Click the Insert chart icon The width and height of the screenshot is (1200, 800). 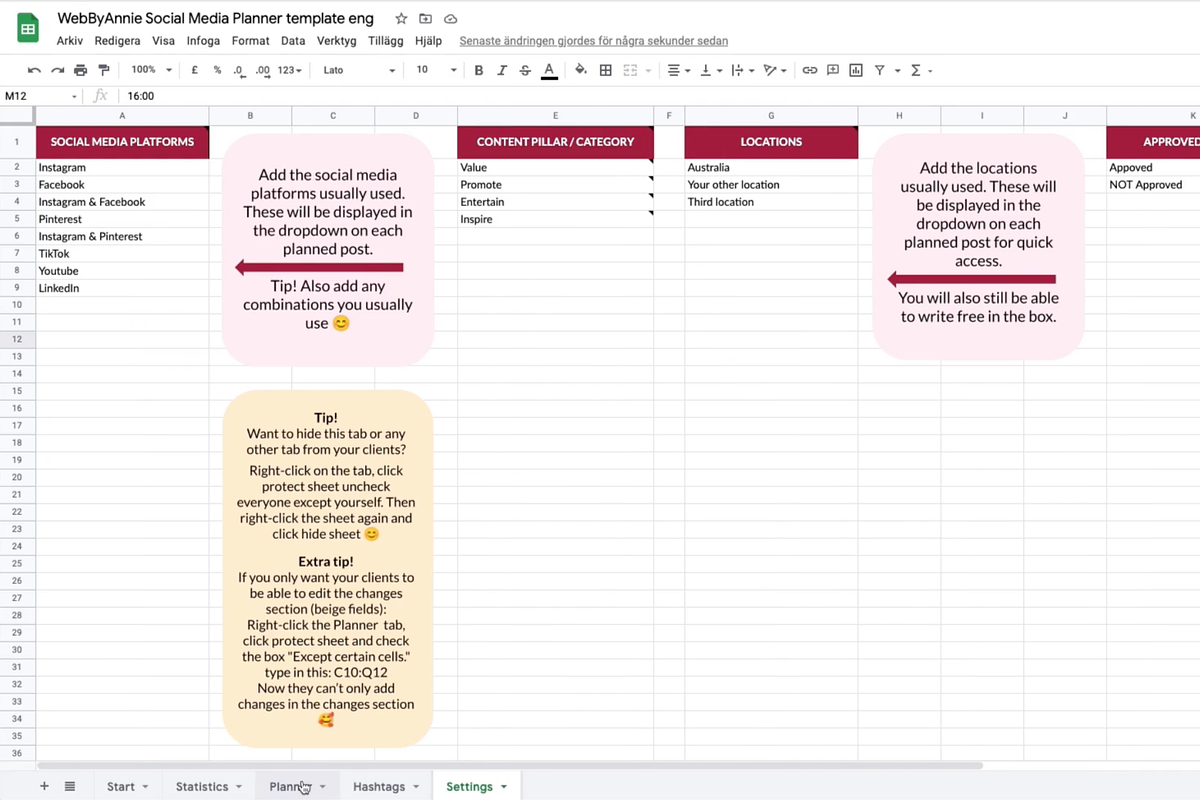click(856, 70)
